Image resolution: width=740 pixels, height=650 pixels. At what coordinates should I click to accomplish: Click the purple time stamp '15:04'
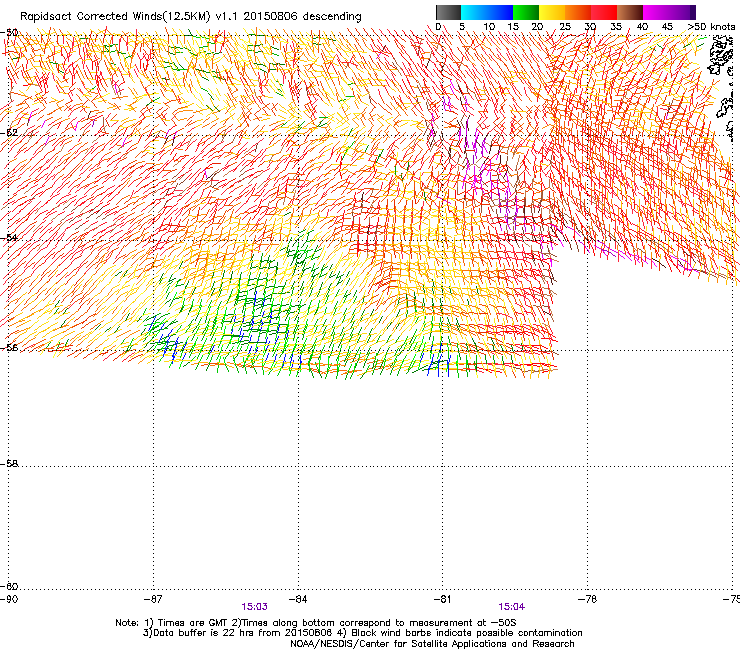pyautogui.click(x=512, y=607)
